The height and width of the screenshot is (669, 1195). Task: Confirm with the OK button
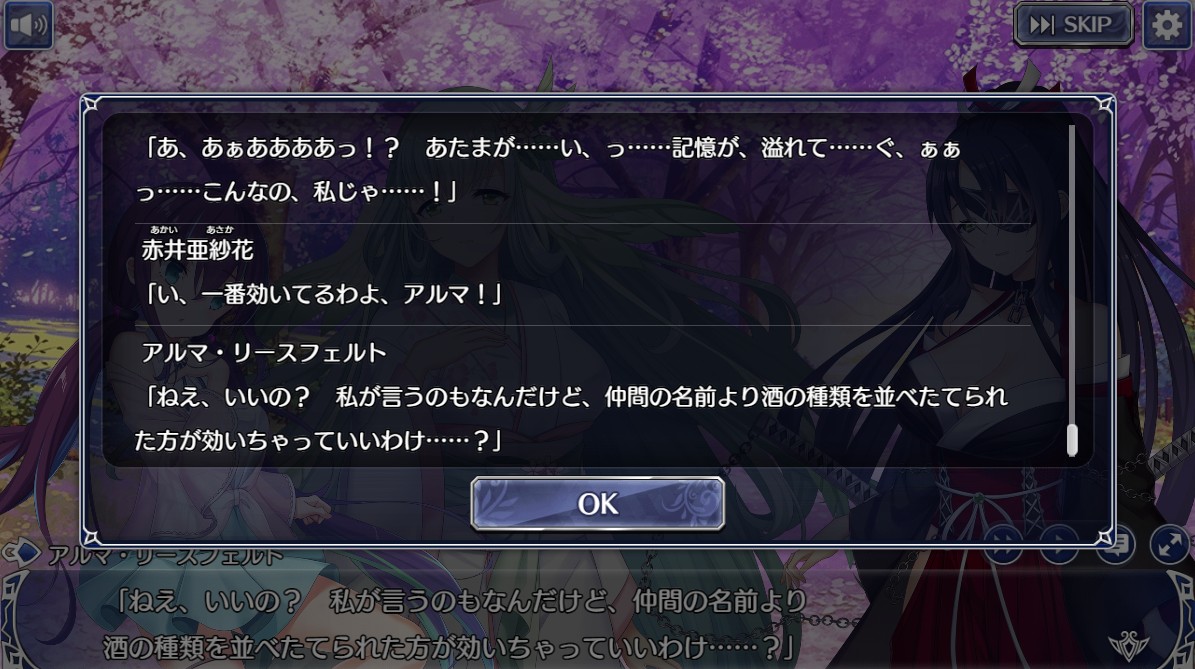point(598,503)
